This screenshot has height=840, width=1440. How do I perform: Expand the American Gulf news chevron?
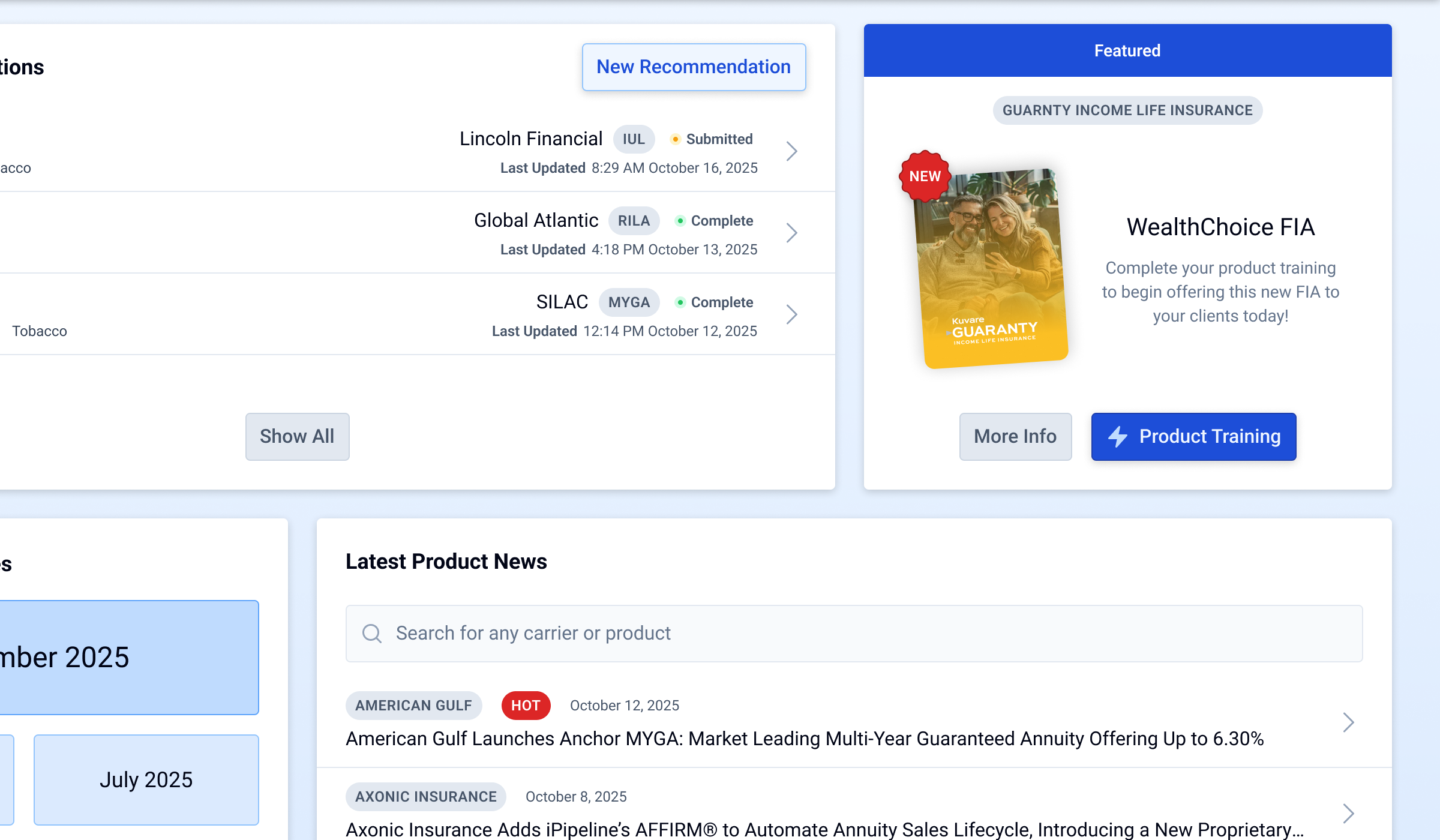coord(1349,722)
